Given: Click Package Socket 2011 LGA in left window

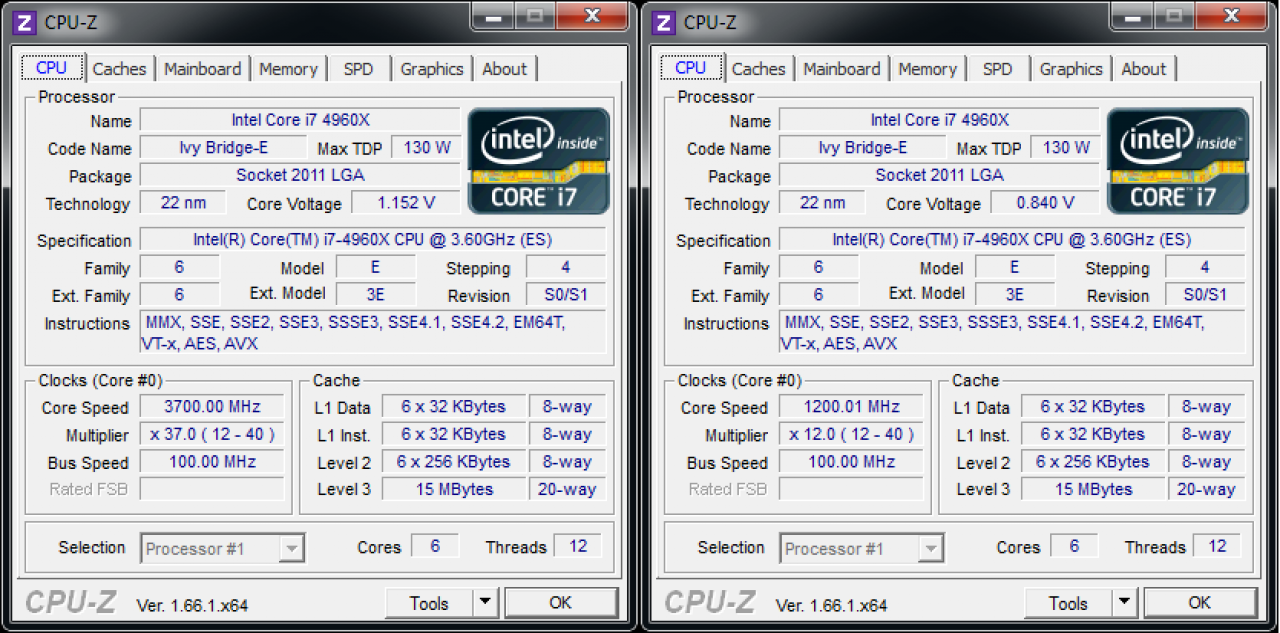Looking at the screenshot, I should click(300, 175).
